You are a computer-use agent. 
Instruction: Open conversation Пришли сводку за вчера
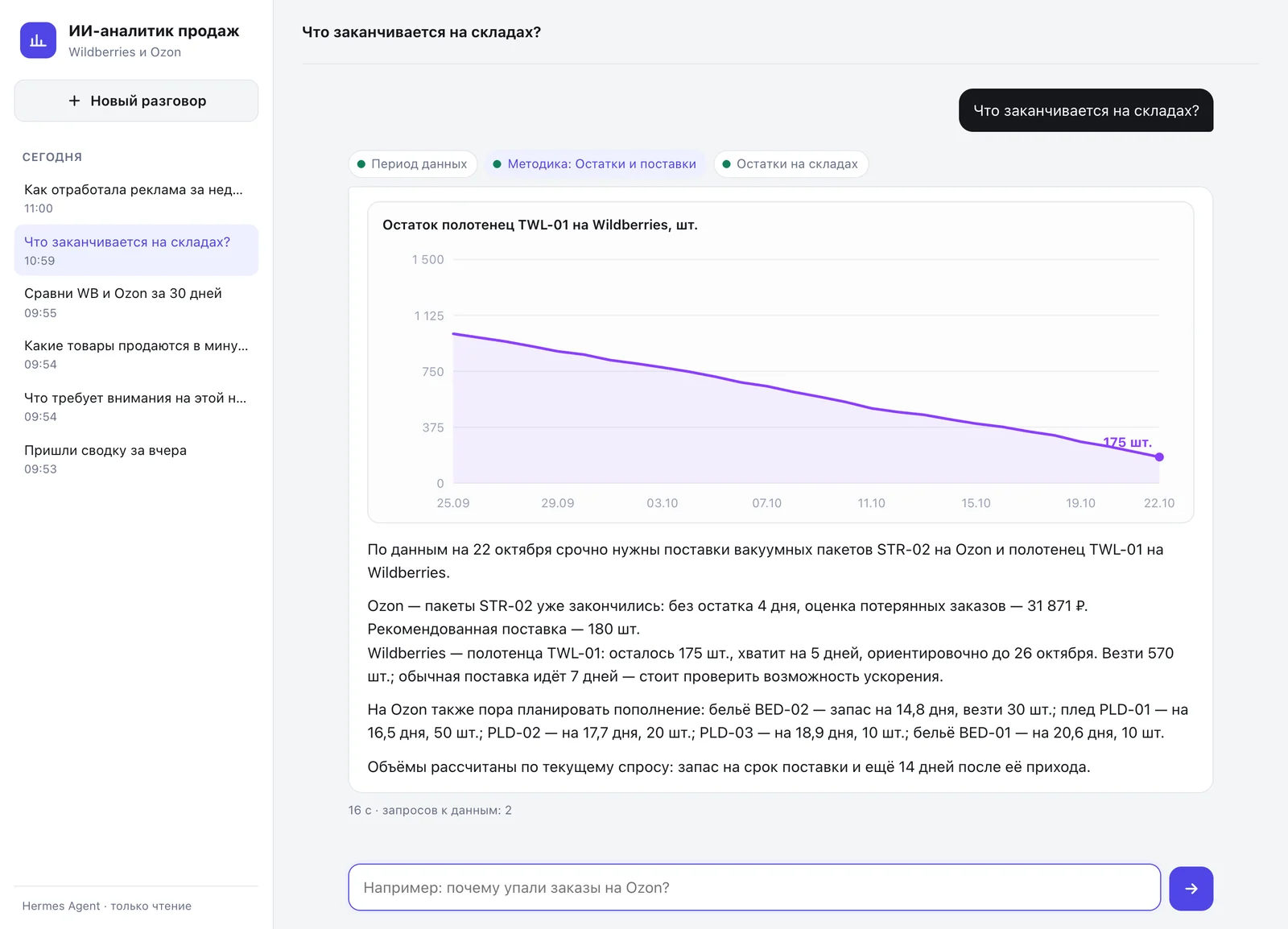coord(136,459)
